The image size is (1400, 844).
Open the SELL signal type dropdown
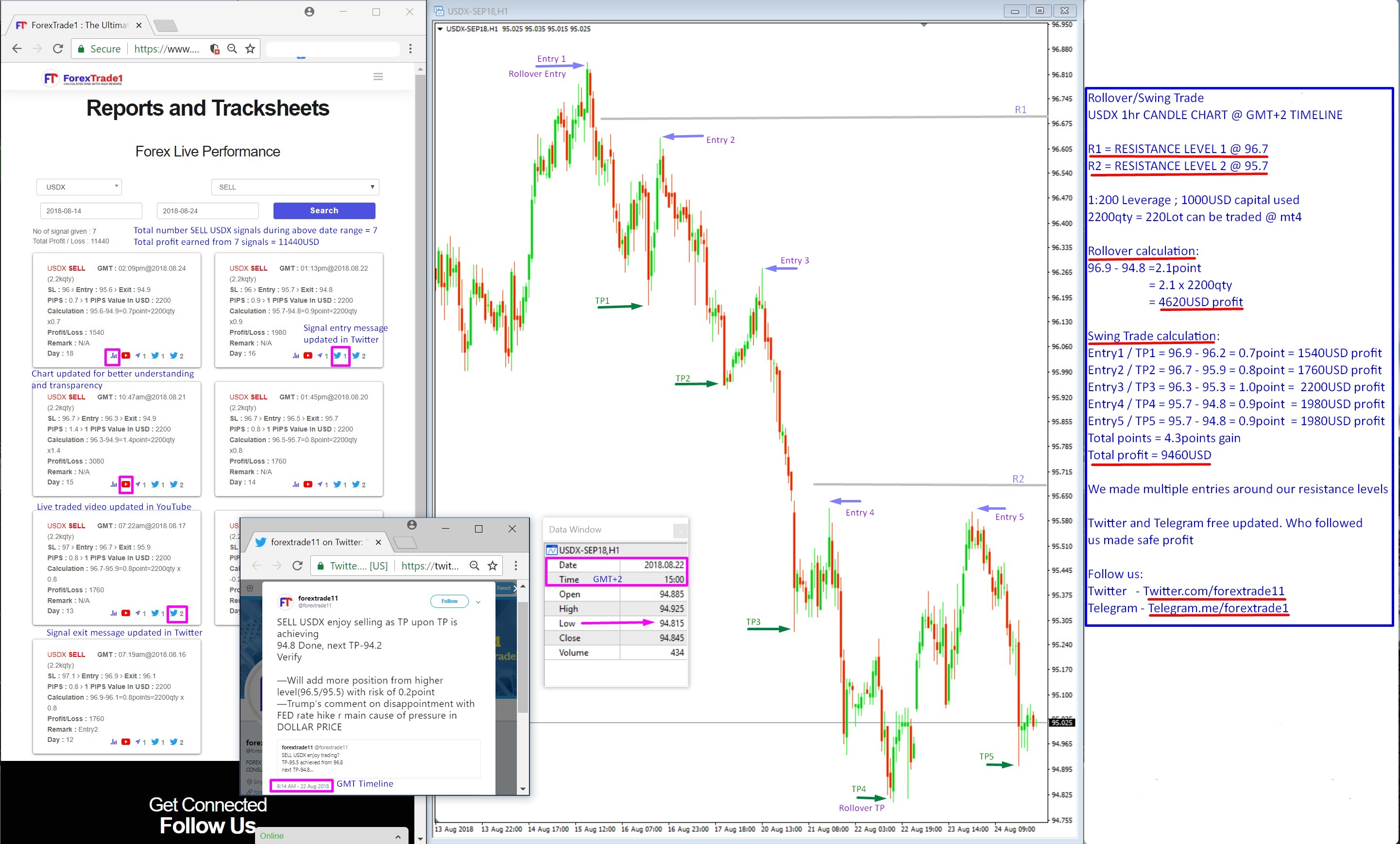[295, 187]
